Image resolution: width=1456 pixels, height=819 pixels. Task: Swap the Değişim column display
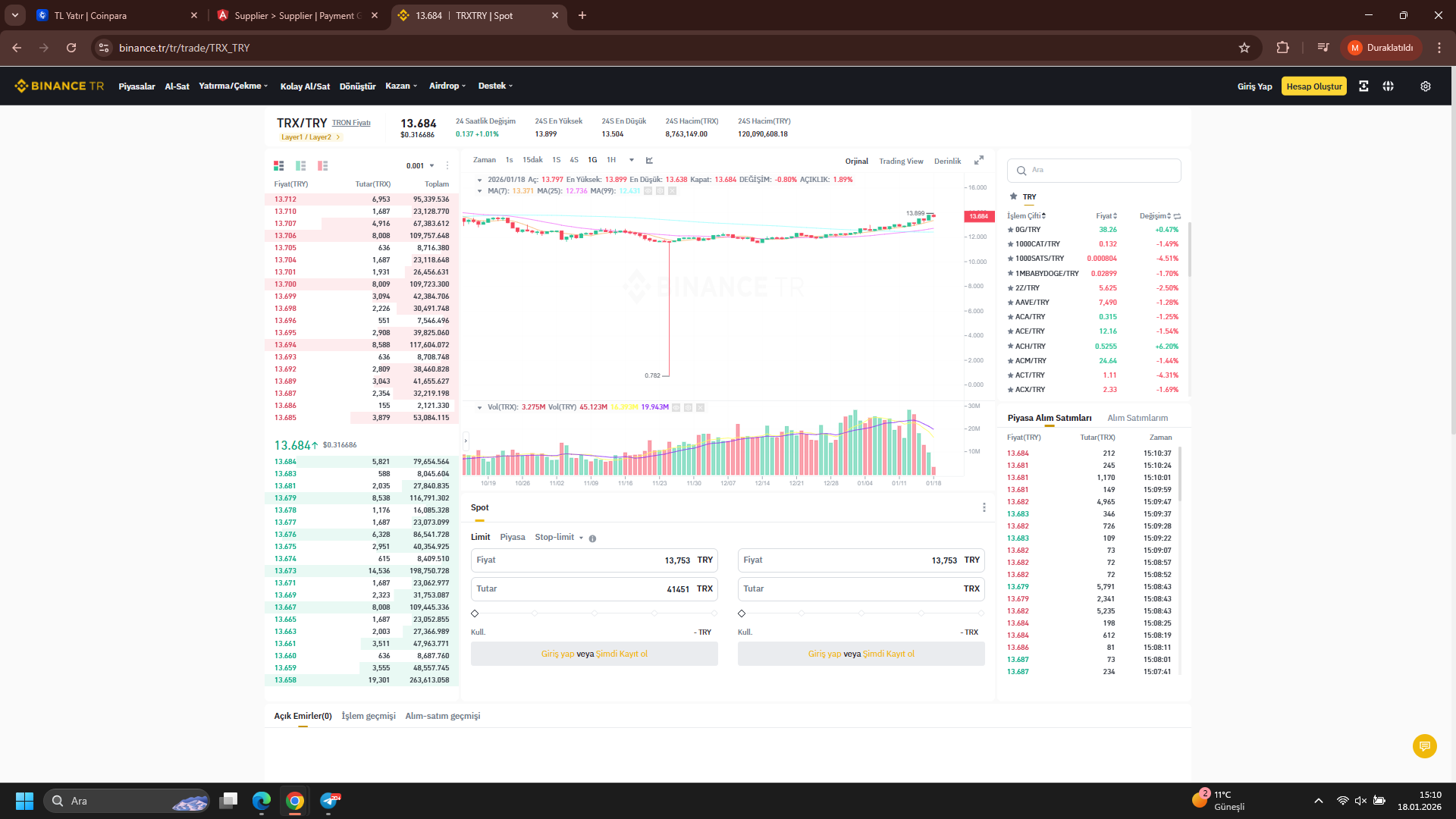coord(1177,216)
